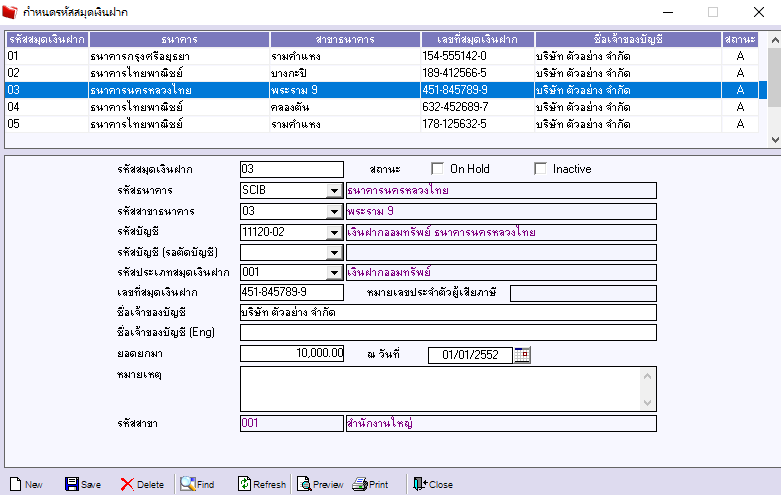Open the account code dropdown showing 11120-02
The width and height of the screenshot is (781, 495).
tap(334, 233)
